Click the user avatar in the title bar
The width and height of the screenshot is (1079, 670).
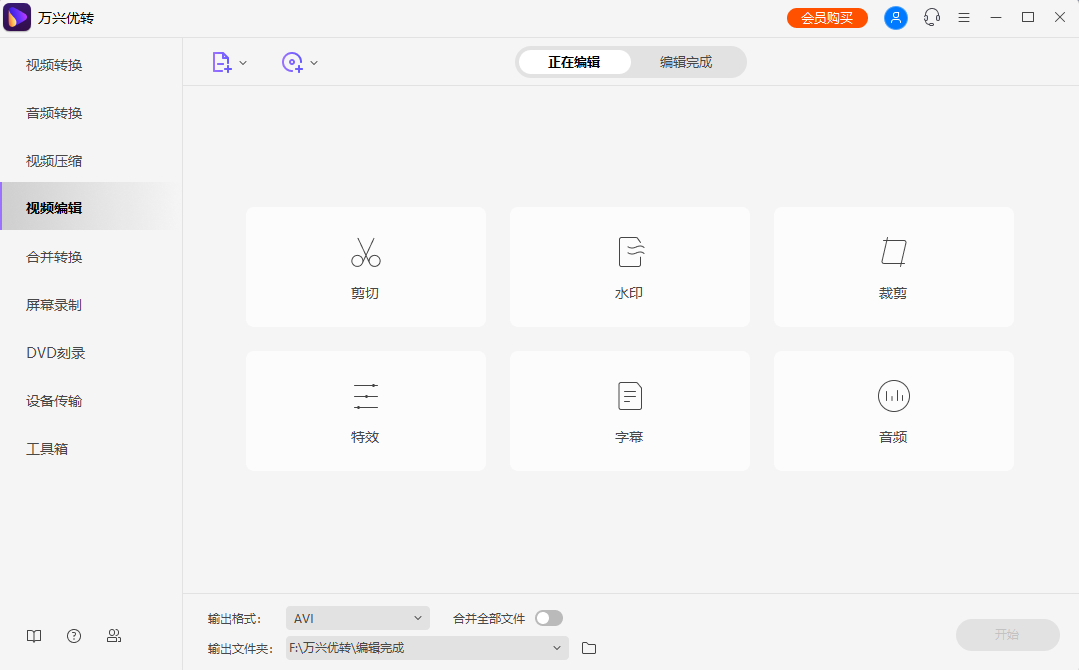(x=895, y=17)
